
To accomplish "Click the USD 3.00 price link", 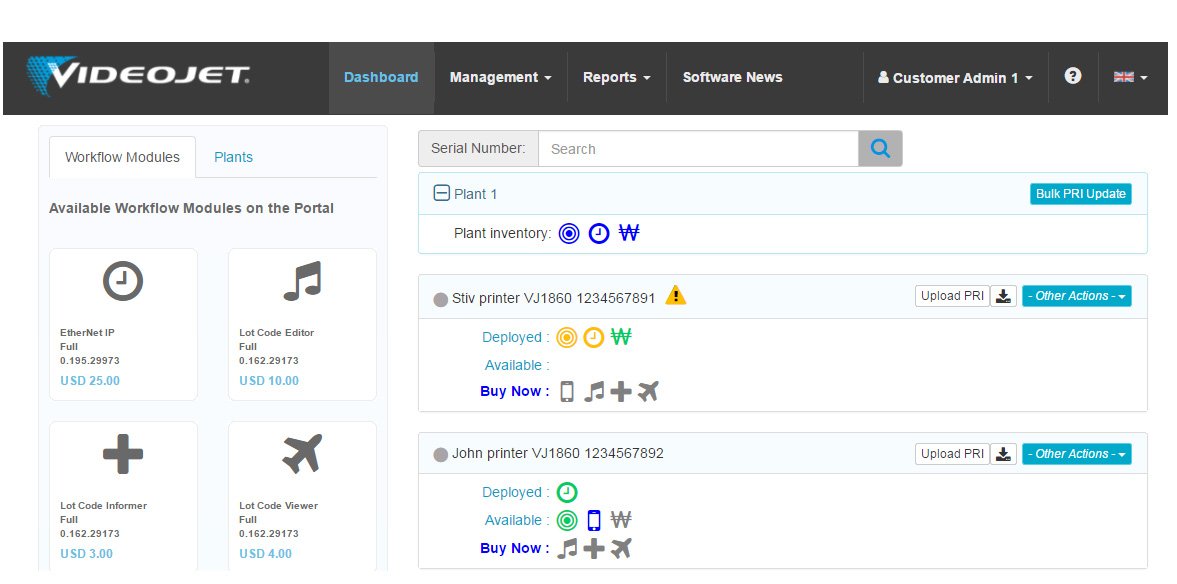I will click(86, 554).
